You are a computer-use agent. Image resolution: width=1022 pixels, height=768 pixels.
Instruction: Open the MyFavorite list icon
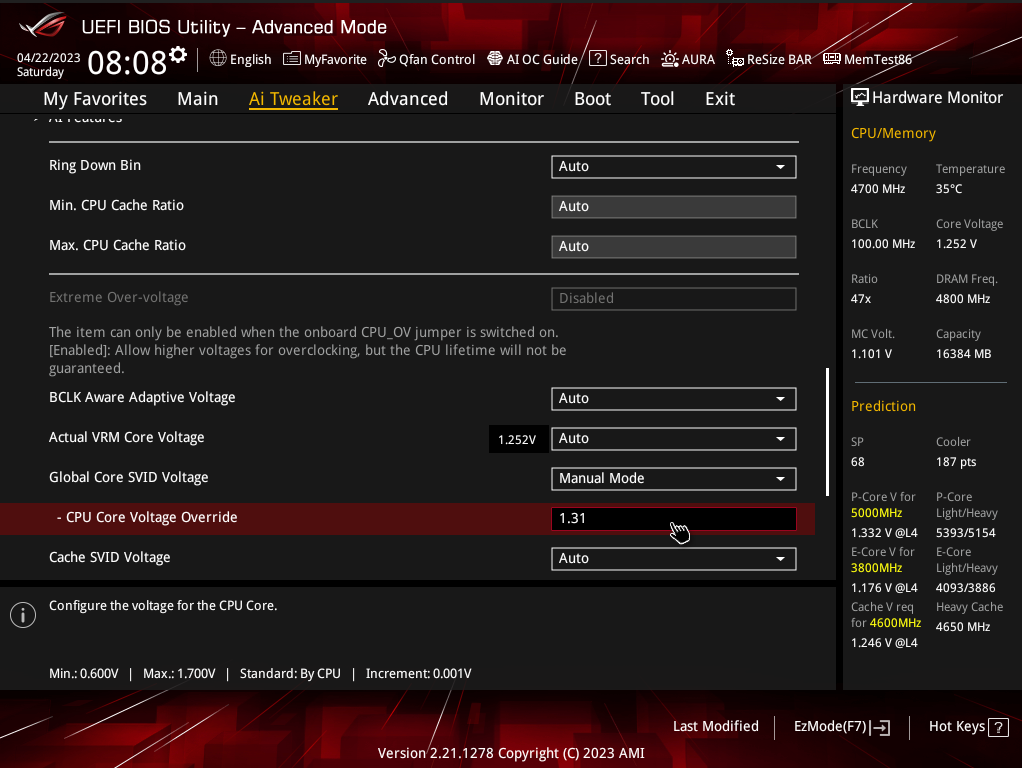[291, 59]
